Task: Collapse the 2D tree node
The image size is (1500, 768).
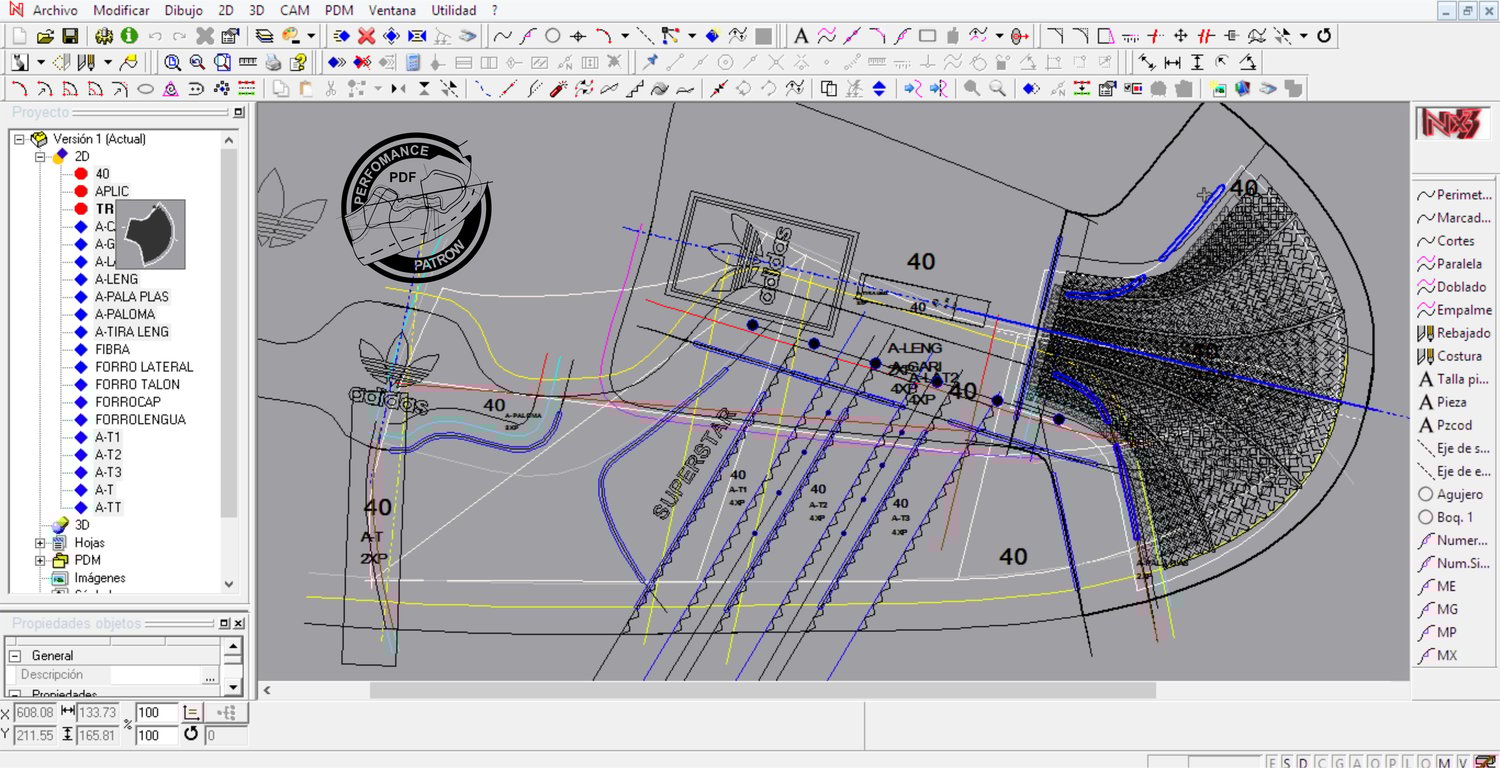Action: click(x=41, y=157)
